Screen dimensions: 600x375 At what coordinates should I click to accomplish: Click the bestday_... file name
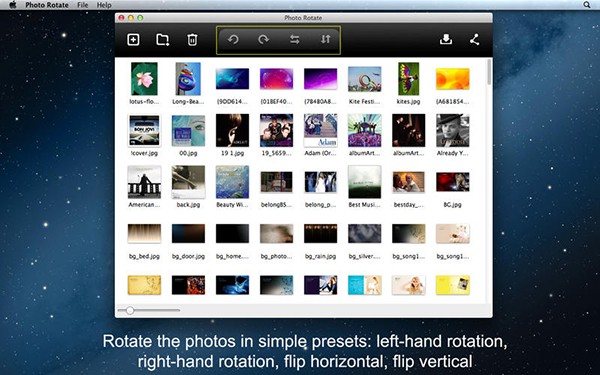pyautogui.click(x=408, y=205)
